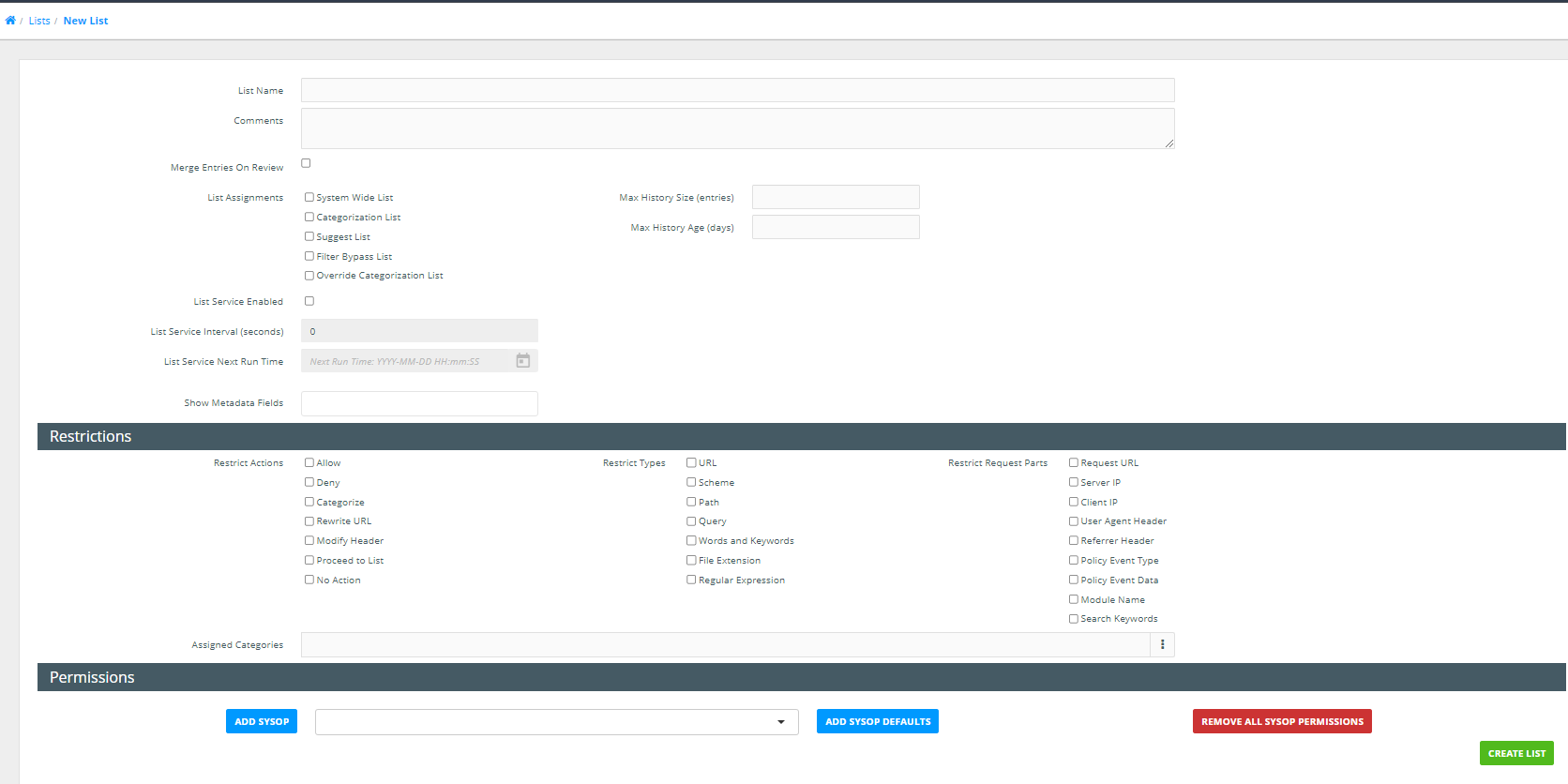Go to Lists breadcrumb link

(x=39, y=21)
